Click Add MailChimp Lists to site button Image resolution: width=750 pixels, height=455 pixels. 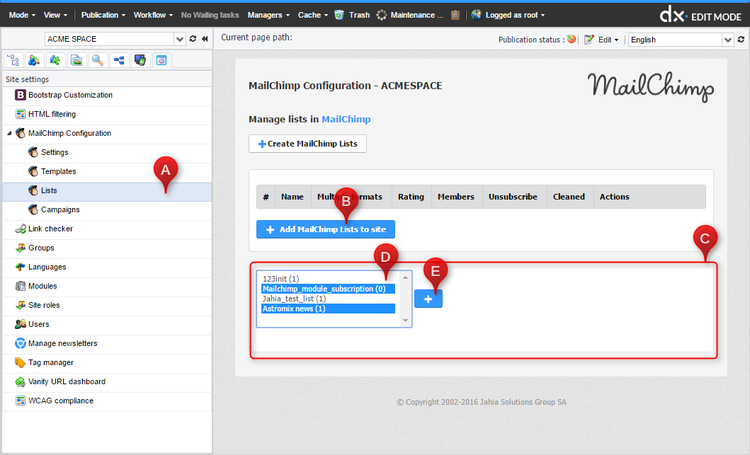coord(326,229)
